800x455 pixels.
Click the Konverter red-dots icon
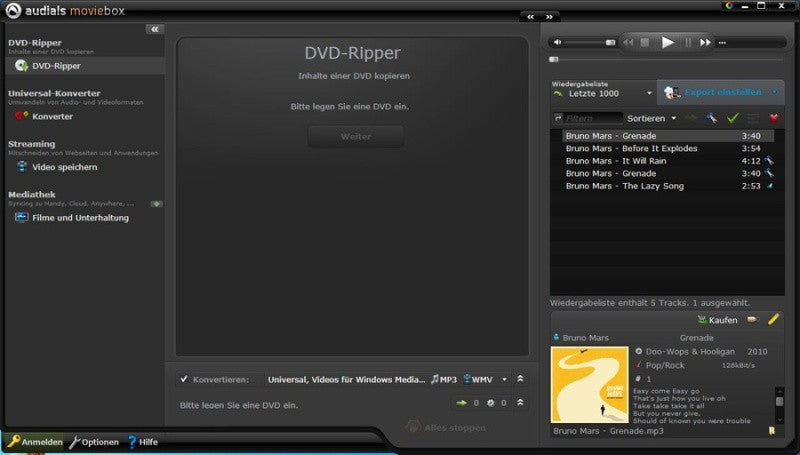(21, 116)
